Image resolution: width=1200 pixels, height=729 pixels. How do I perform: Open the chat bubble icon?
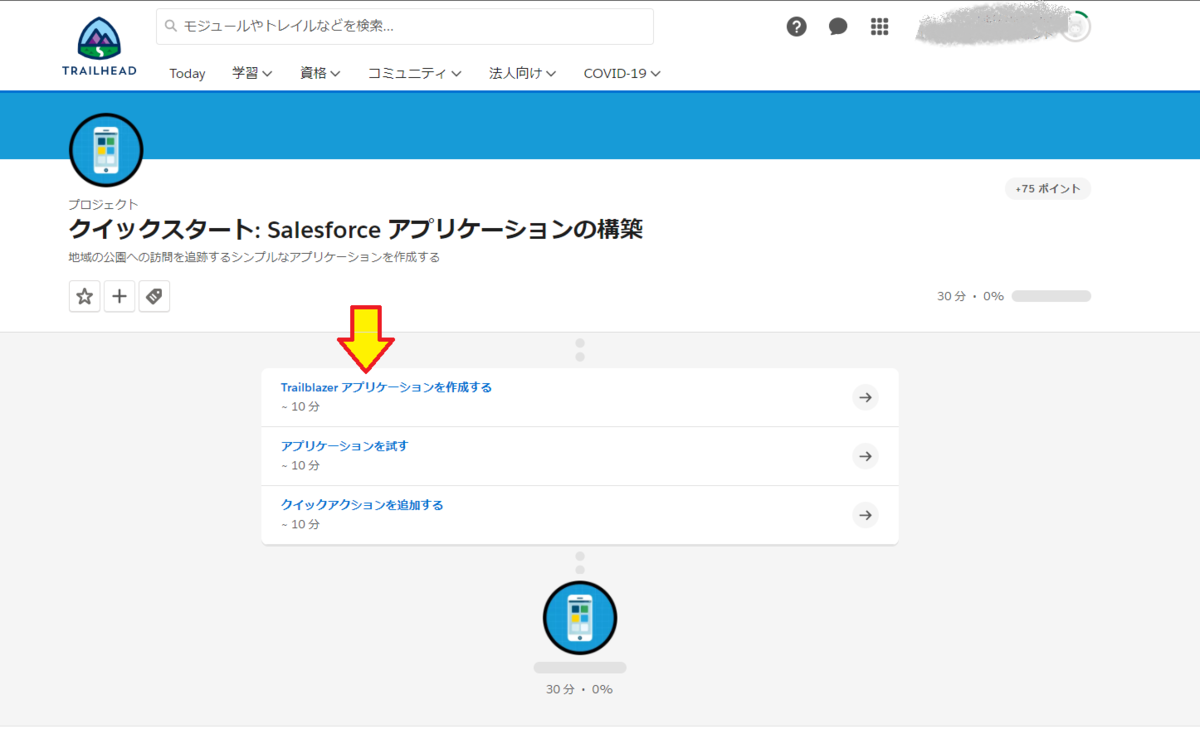point(838,27)
